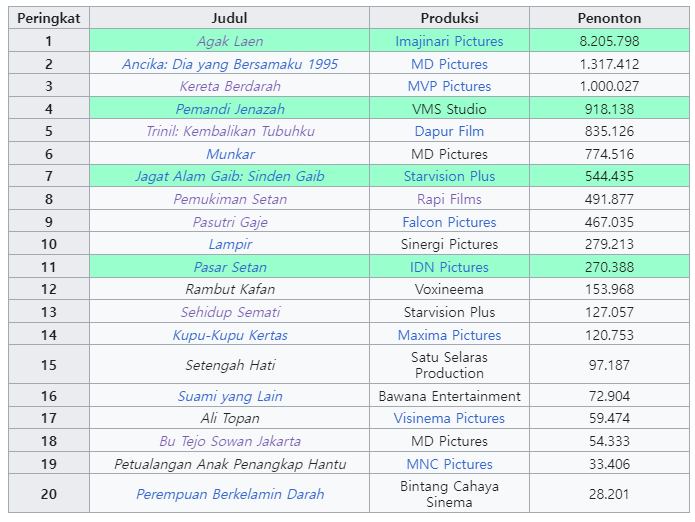Select viewer count 918.138
The height and width of the screenshot is (522, 695).
[609, 109]
